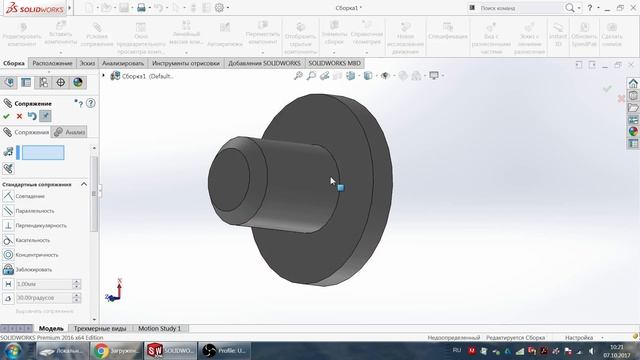Switch to the Motion Study 1 tab
Image resolution: width=640 pixels, height=360 pixels.
pyautogui.click(x=159, y=328)
